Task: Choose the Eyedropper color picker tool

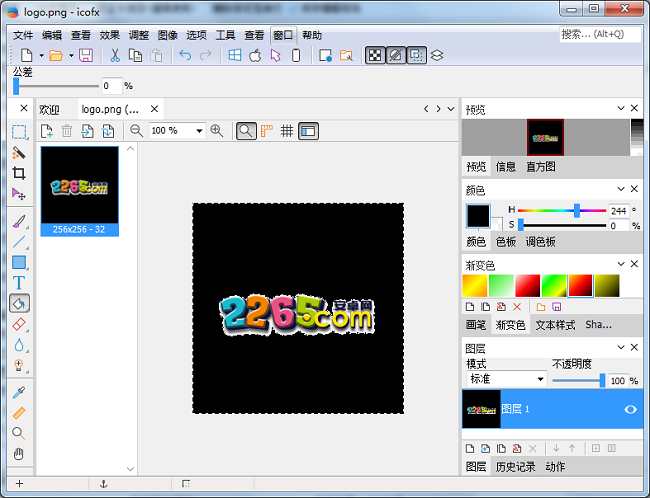Action: point(18,393)
